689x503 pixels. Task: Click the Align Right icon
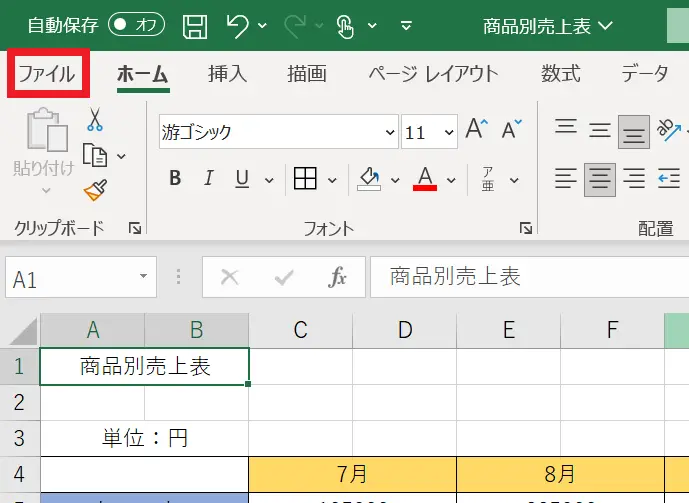[x=634, y=179]
